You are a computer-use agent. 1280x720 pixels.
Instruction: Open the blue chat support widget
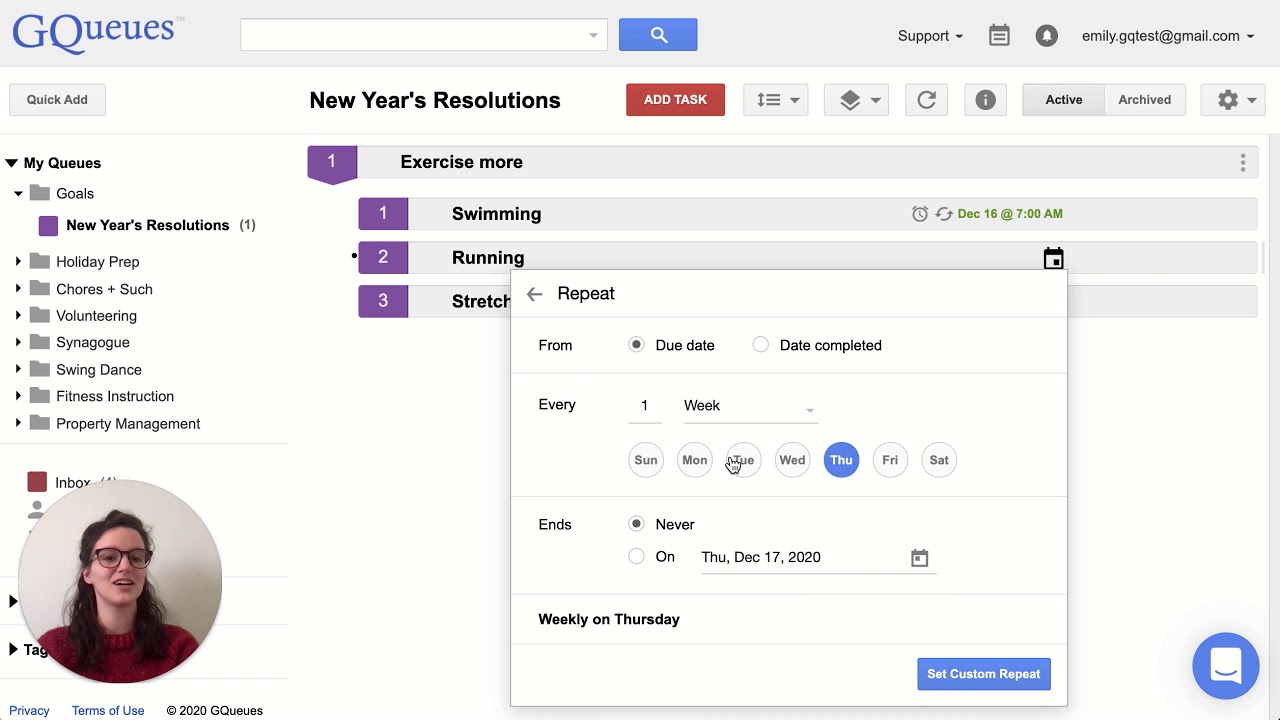1226,666
